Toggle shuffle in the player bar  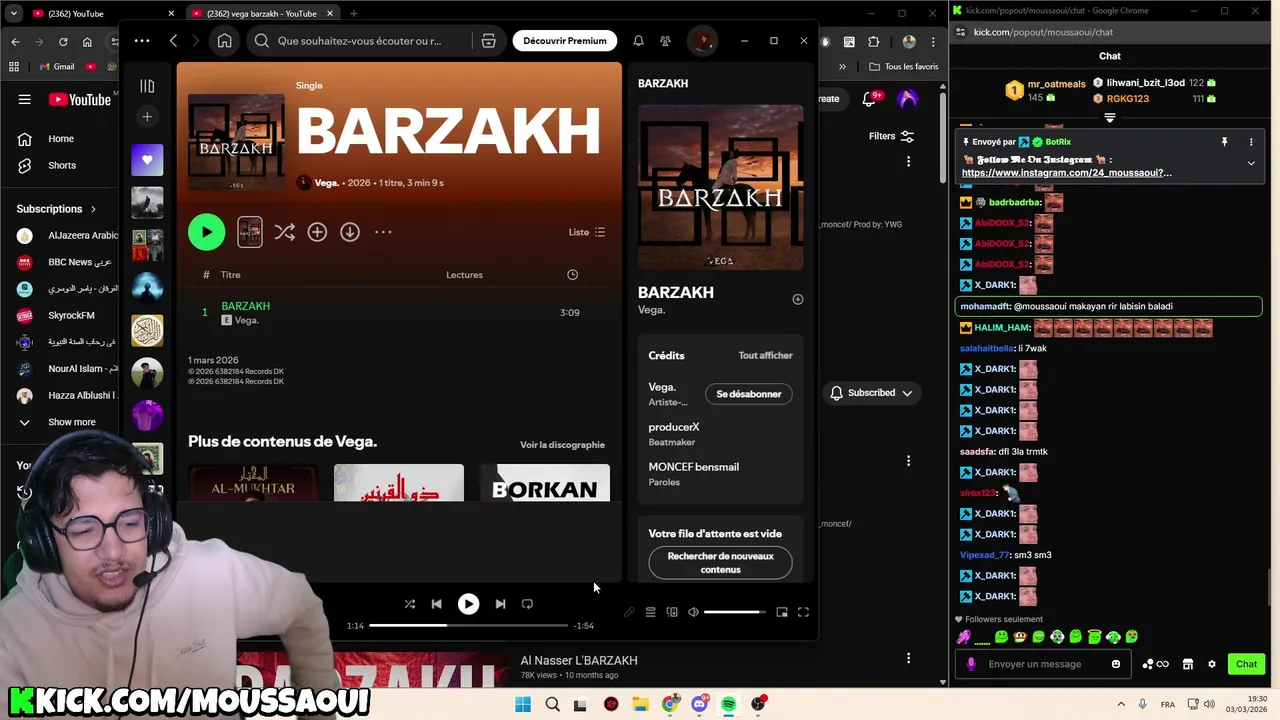click(409, 604)
